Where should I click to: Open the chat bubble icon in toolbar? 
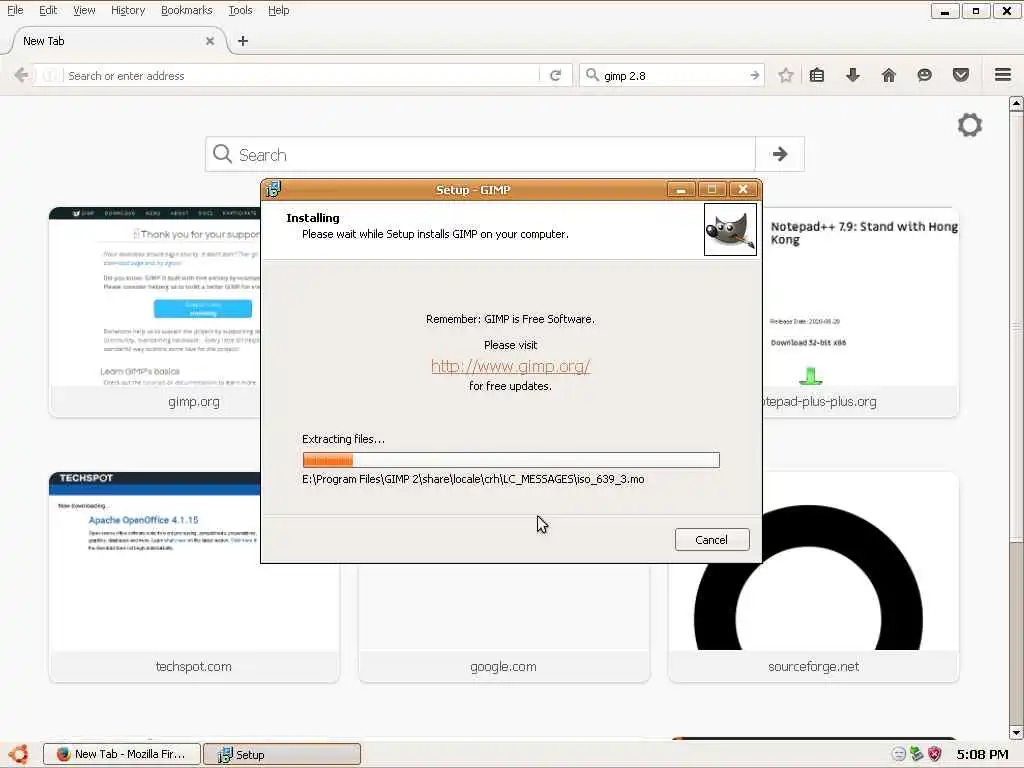click(924, 75)
